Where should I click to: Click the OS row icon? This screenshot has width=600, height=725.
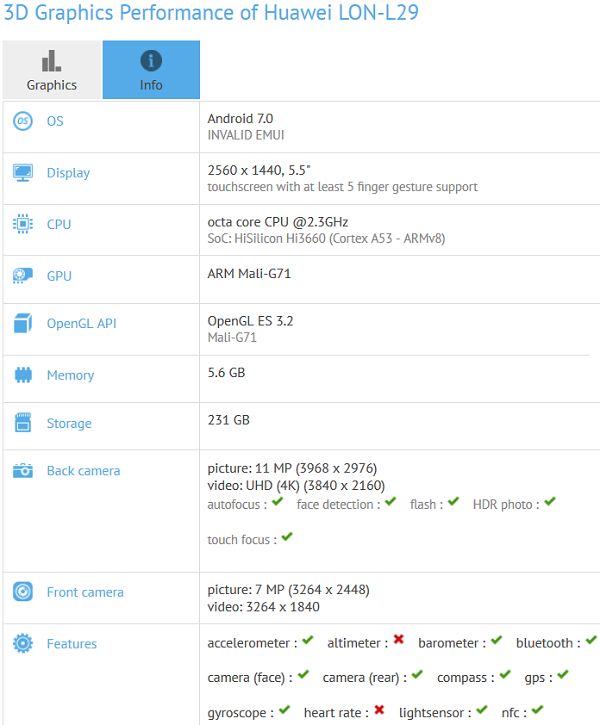(x=23, y=121)
